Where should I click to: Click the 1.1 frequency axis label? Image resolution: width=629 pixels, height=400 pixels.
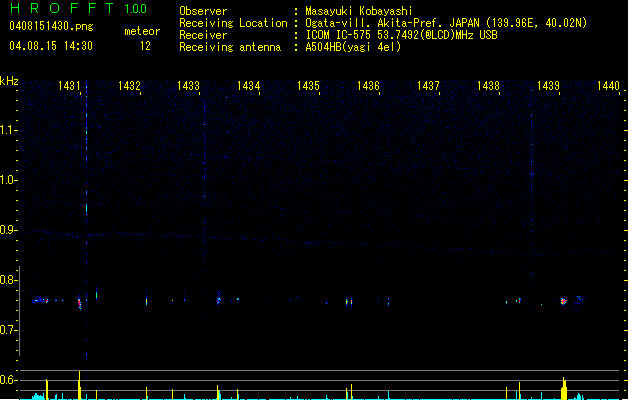[8, 130]
